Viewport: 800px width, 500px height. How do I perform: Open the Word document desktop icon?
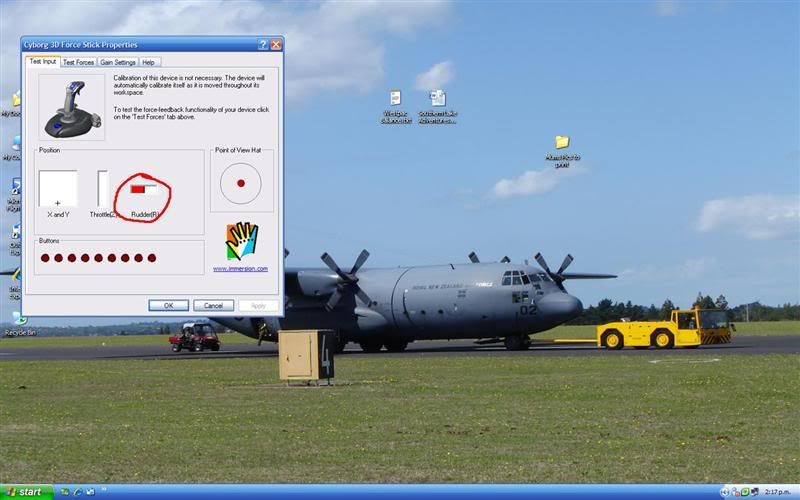click(x=437, y=98)
